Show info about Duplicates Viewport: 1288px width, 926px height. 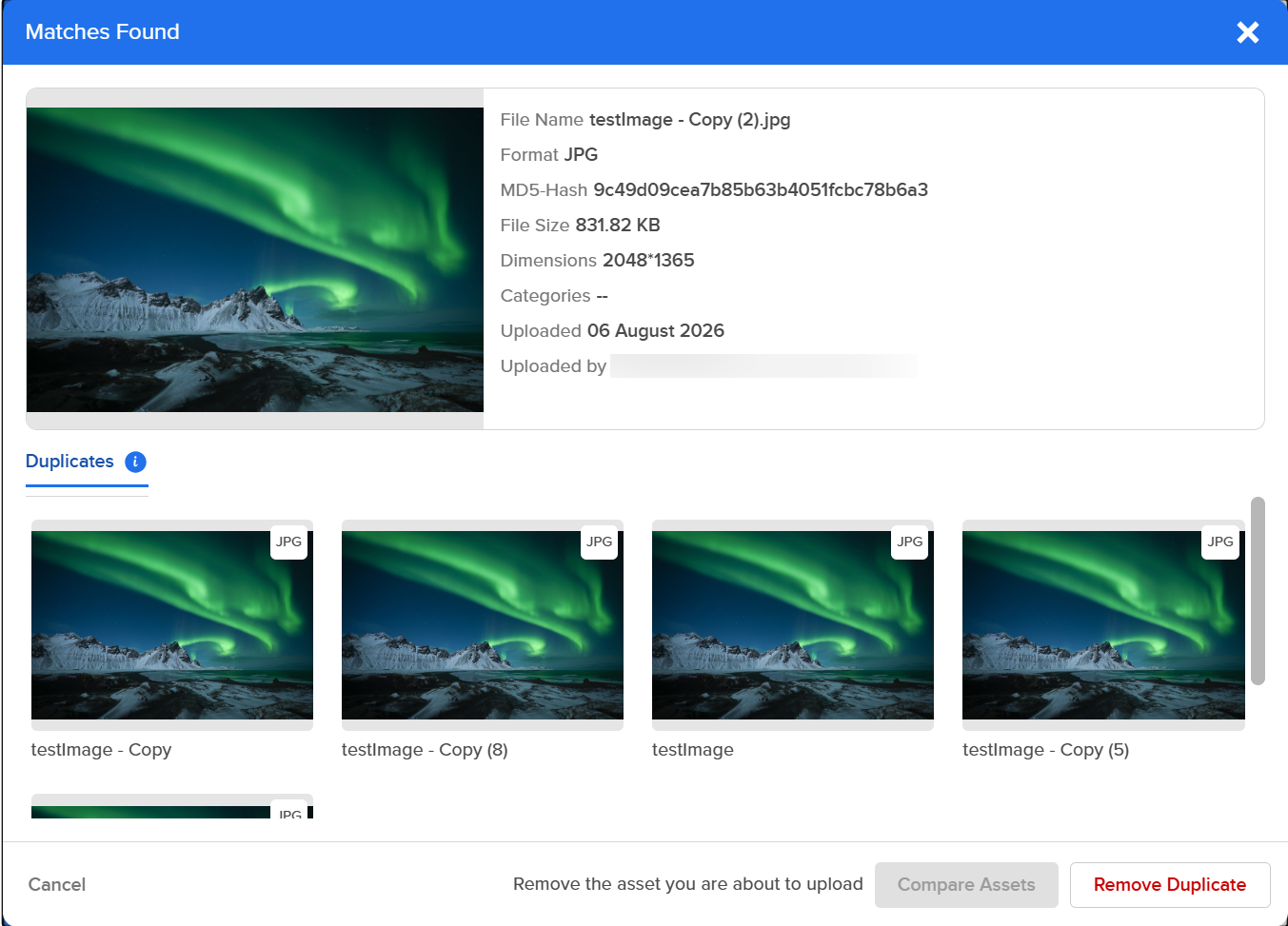click(135, 462)
